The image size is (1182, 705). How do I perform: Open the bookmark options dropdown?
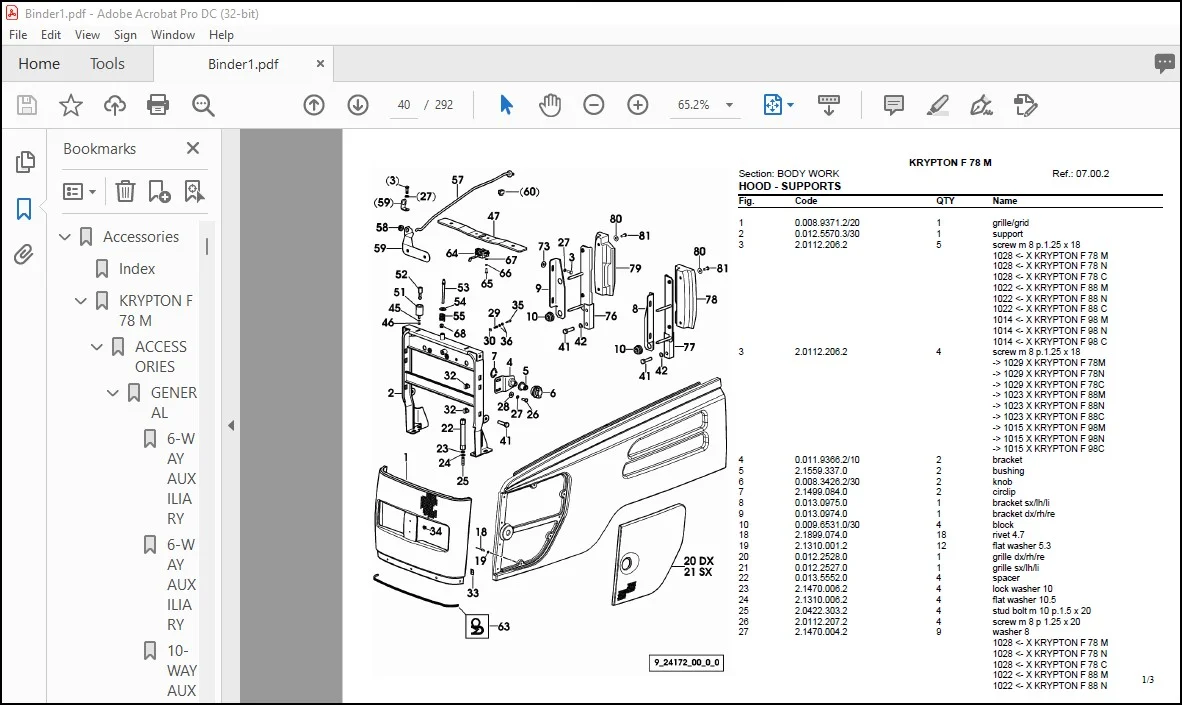coord(79,192)
